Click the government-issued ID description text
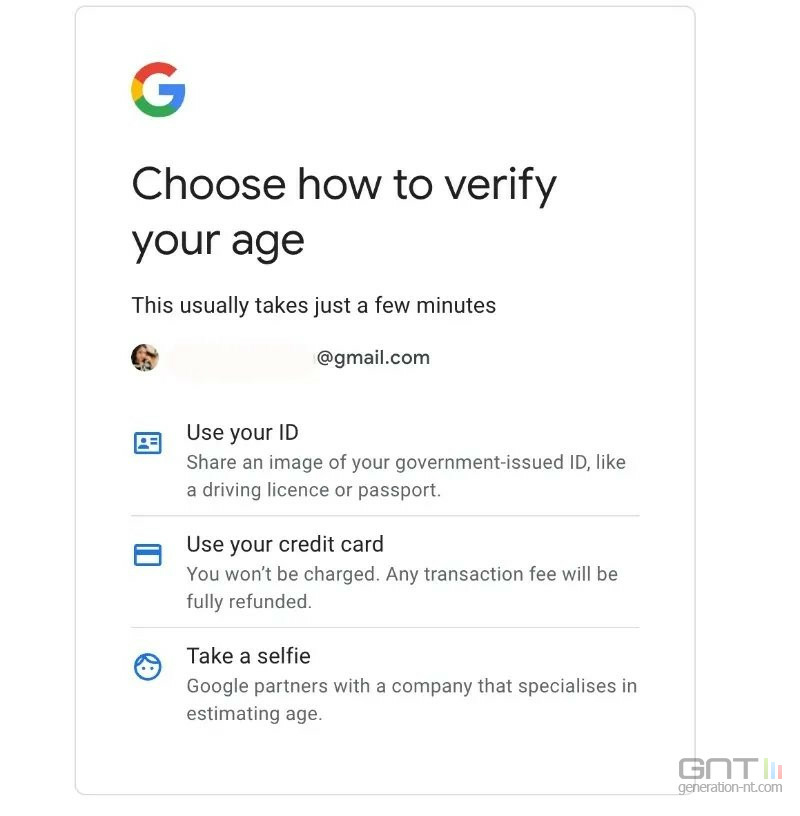This screenshot has height=816, width=800. pyautogui.click(x=406, y=464)
